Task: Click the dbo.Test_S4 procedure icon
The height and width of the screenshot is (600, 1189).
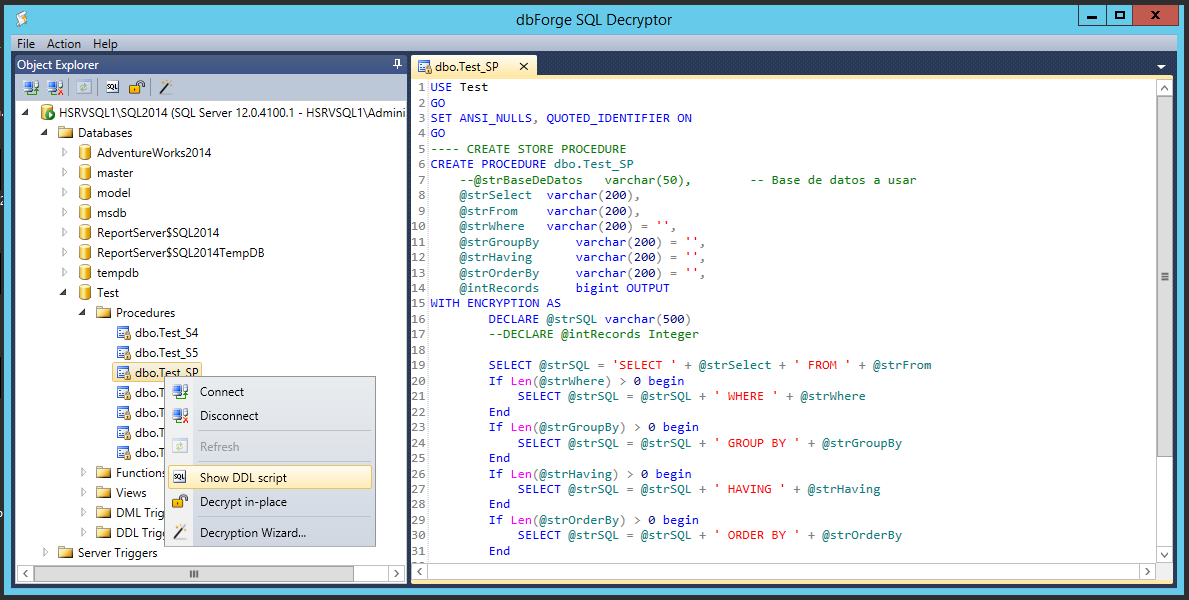Action: [x=124, y=332]
